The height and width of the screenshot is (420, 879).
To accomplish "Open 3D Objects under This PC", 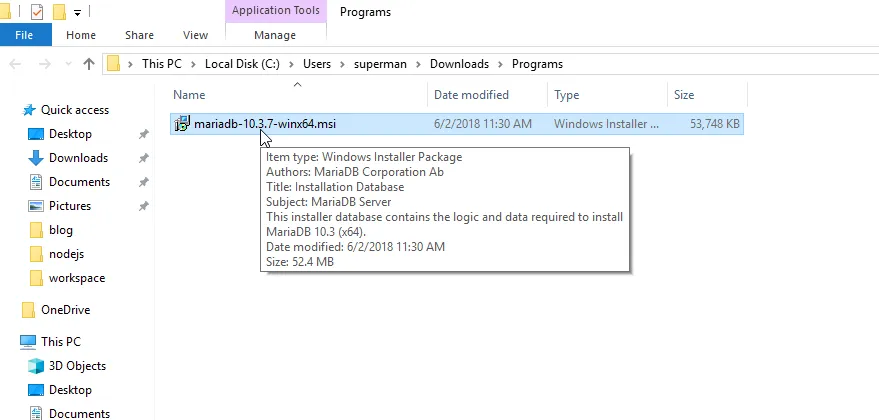I will click(77, 366).
